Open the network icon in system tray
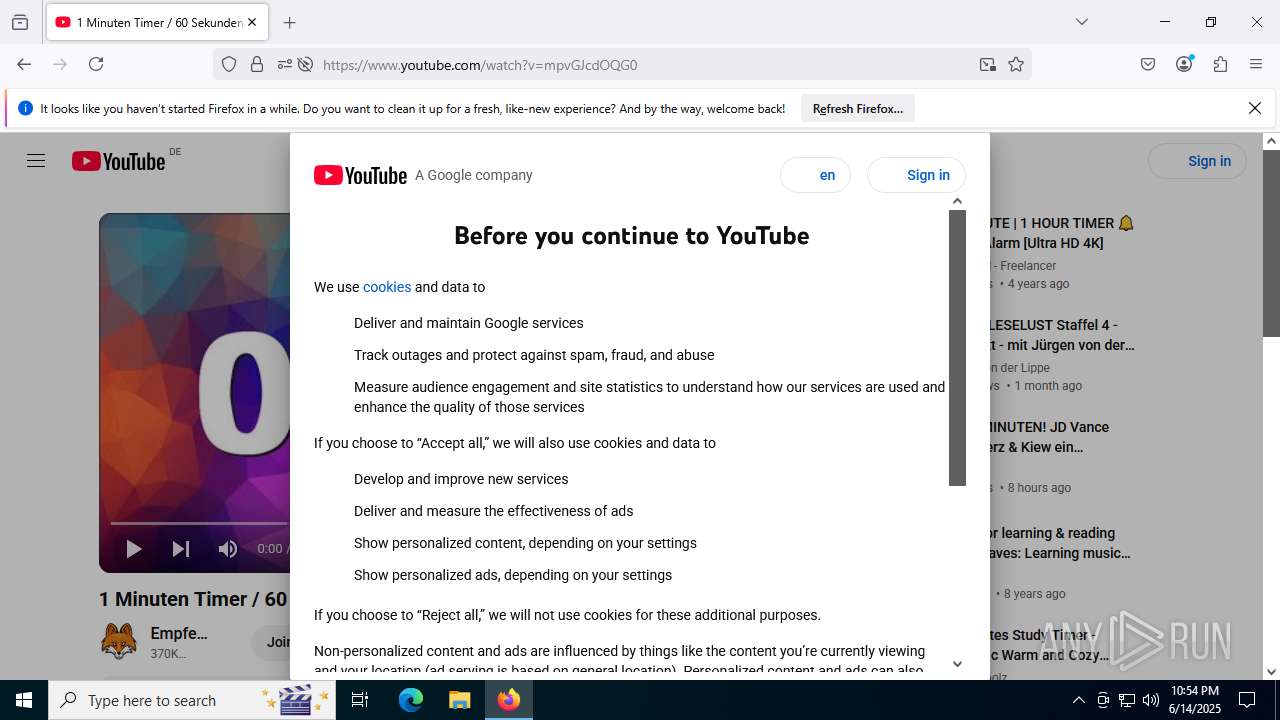1280x720 pixels. pos(1127,700)
